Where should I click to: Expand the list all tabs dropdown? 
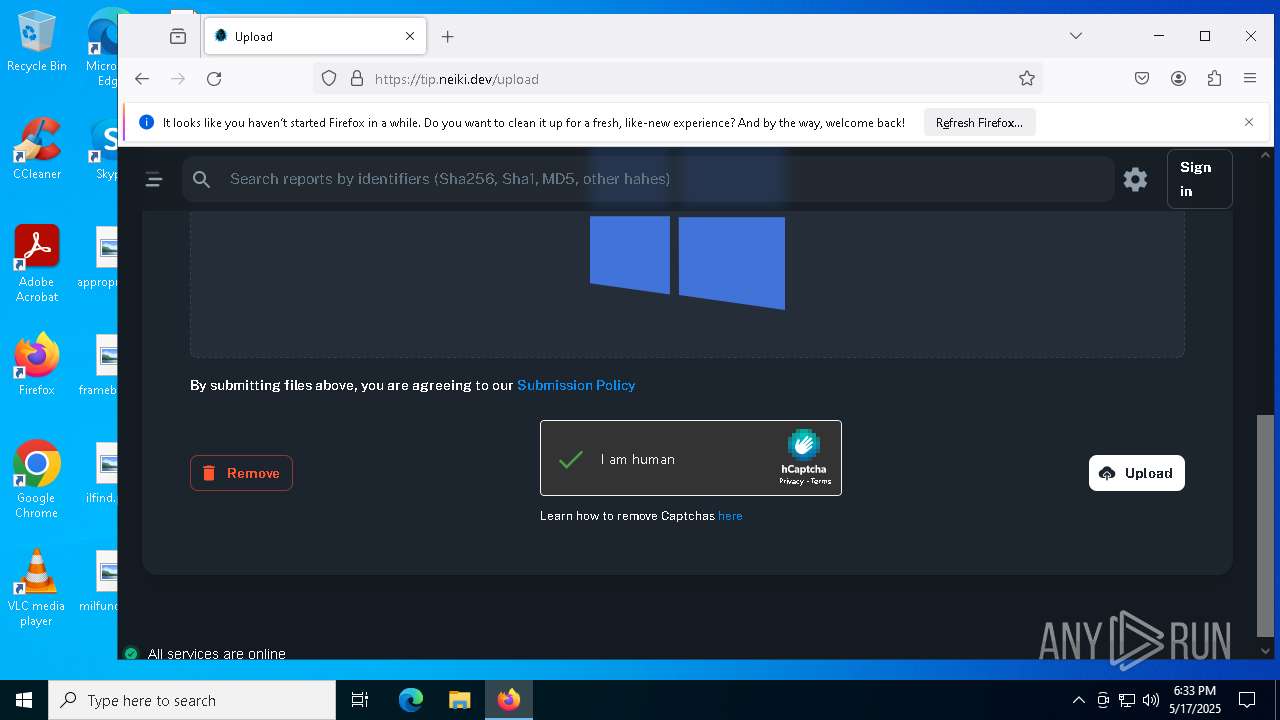point(1076,36)
